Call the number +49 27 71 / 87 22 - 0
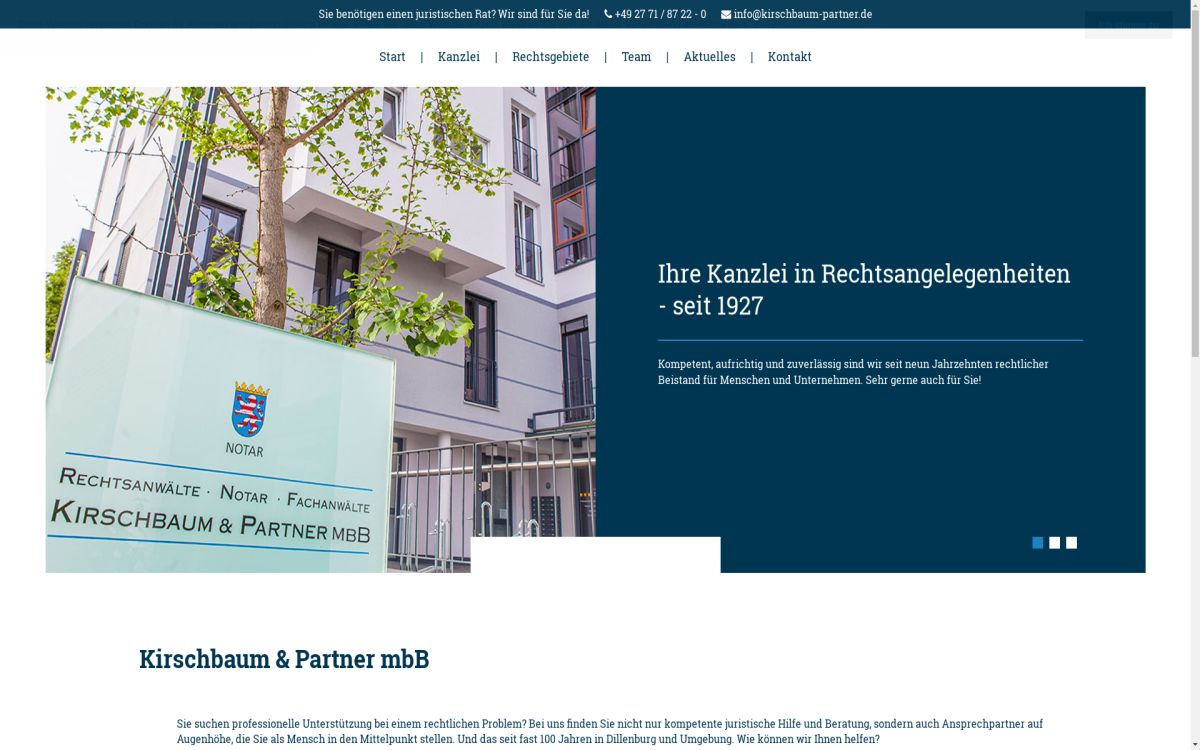Image resolution: width=1200 pixels, height=750 pixels. 660,14
